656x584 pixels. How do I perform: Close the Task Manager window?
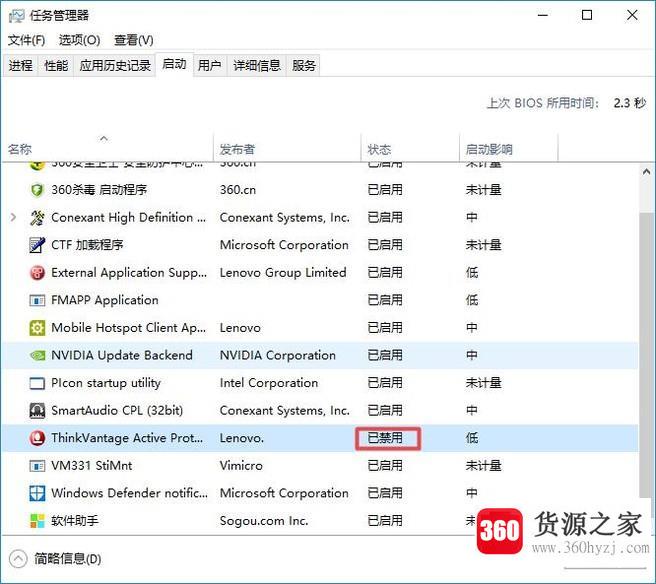[632, 15]
